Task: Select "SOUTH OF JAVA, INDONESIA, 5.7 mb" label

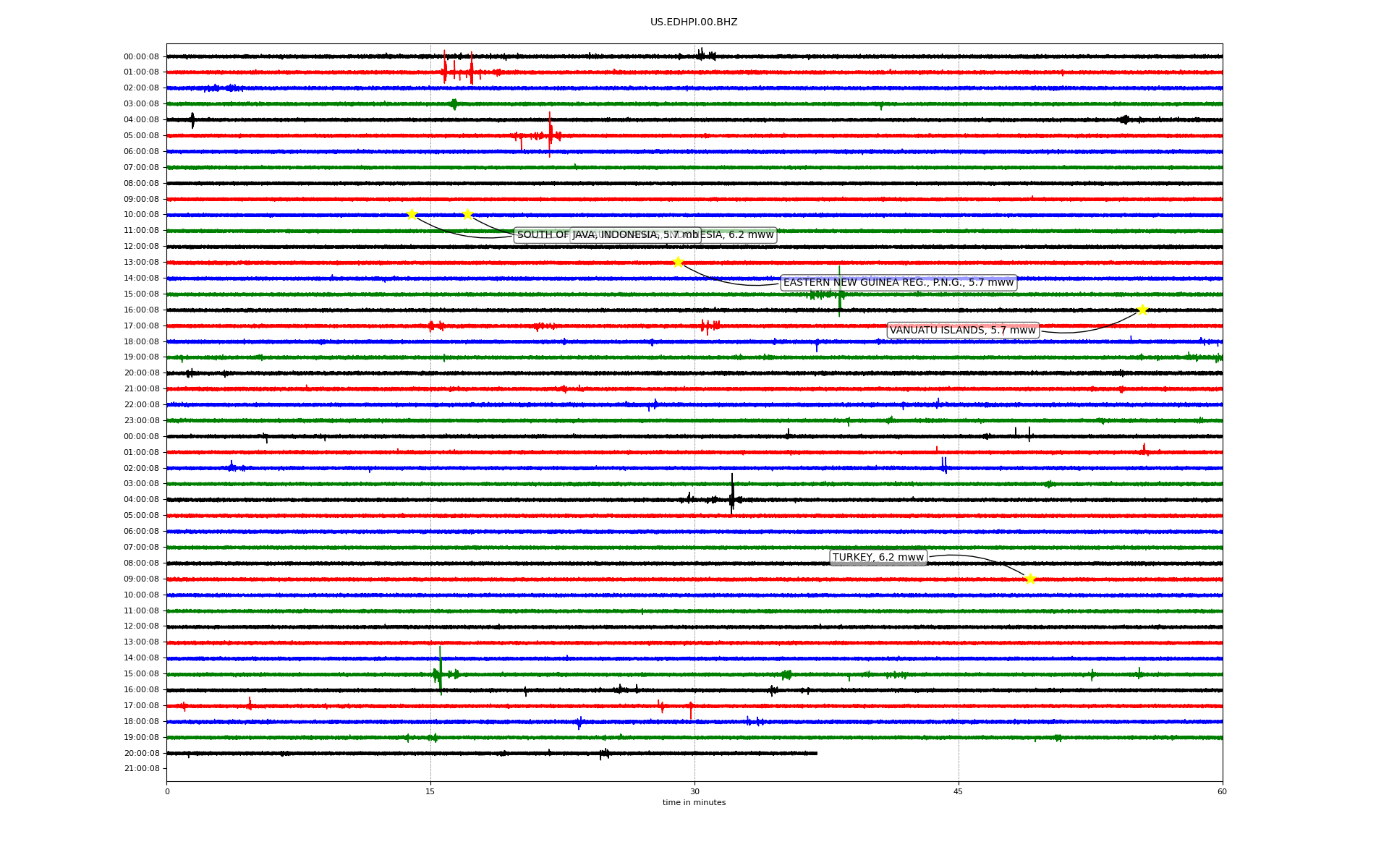Action: 608,234
